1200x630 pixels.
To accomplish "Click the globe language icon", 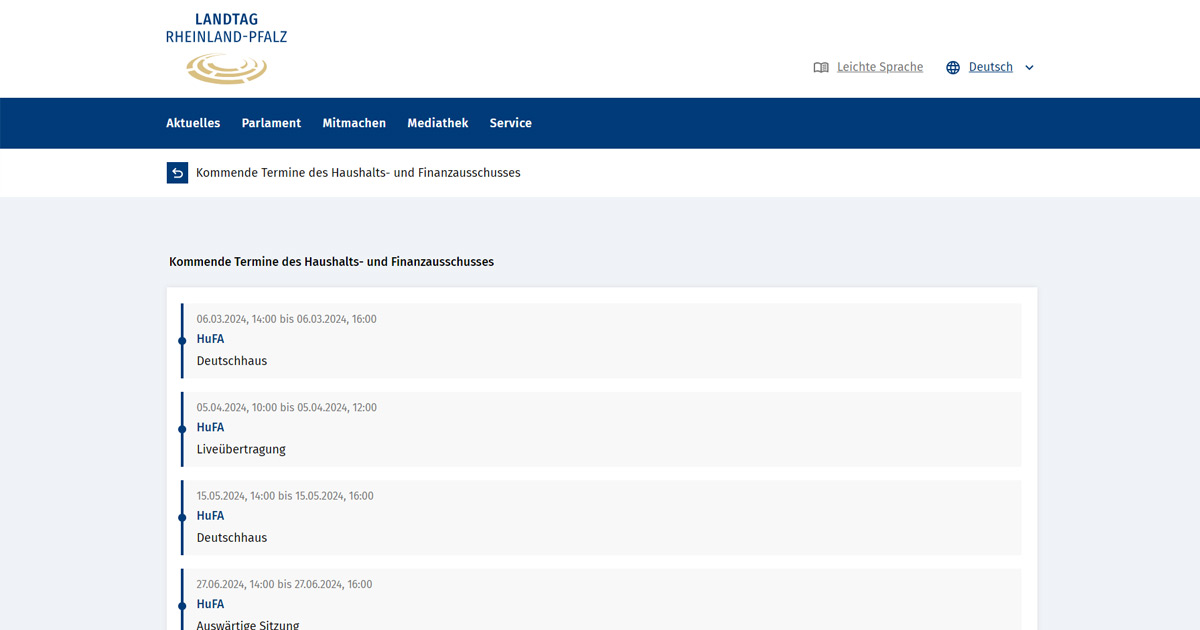I will [953, 68].
